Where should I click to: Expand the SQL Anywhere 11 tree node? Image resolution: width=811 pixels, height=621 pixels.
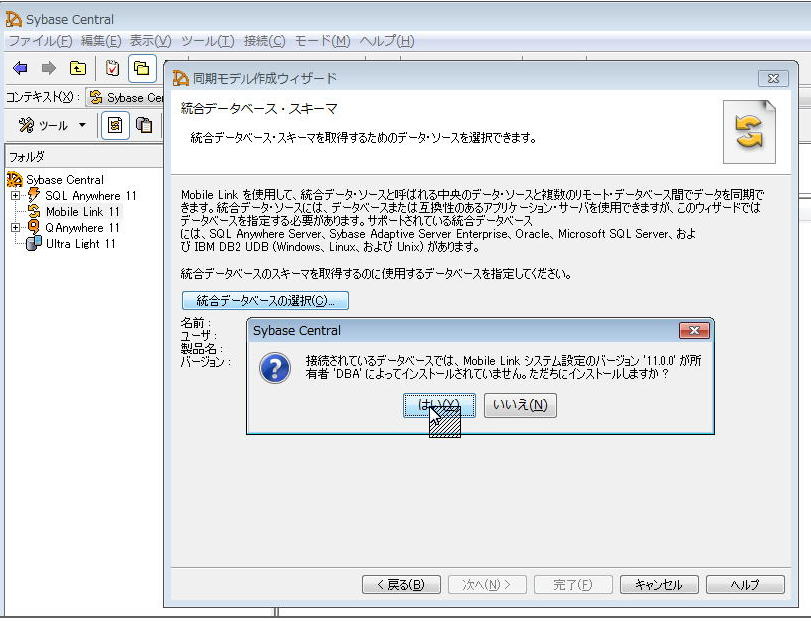pyautogui.click(x=15, y=196)
